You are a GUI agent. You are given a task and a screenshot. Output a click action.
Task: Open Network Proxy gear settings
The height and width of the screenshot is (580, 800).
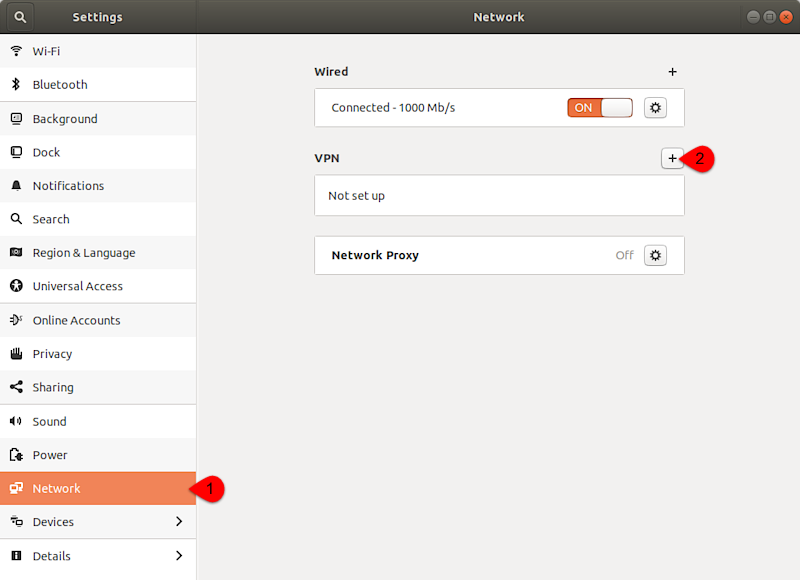pyautogui.click(x=655, y=255)
